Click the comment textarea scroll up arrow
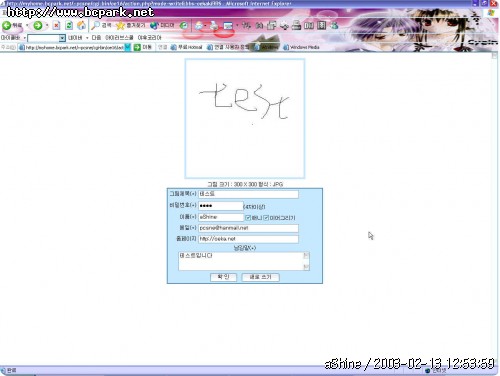Screen dimensions: 500x376 [x=306, y=255]
